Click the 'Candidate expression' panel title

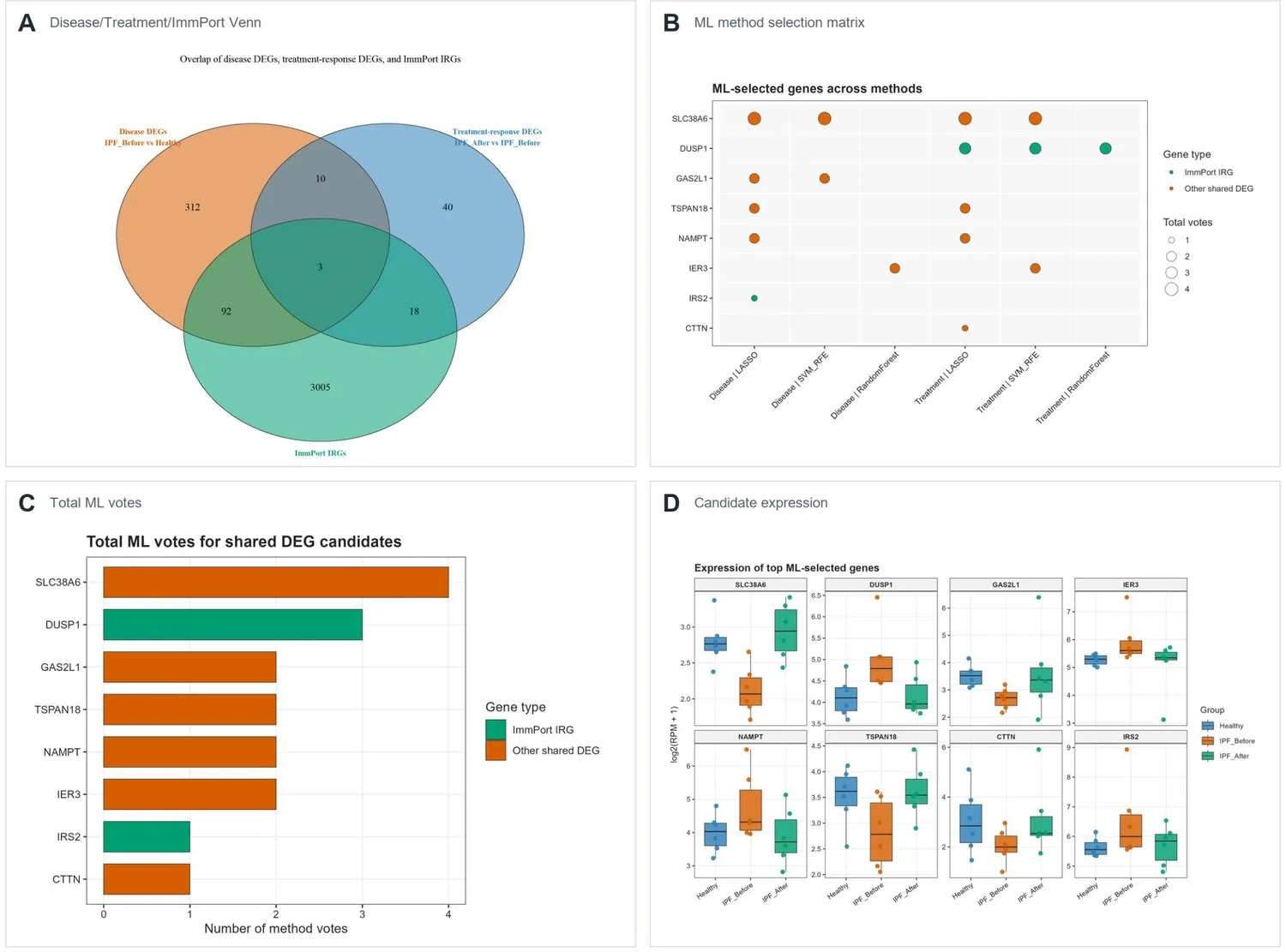point(761,503)
